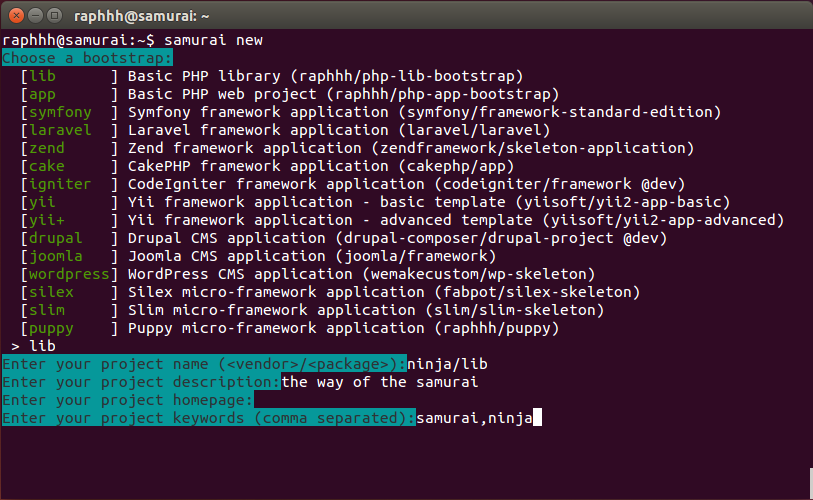
Task: Select the 'symfony' bootstrap key
Action: click(x=60, y=113)
